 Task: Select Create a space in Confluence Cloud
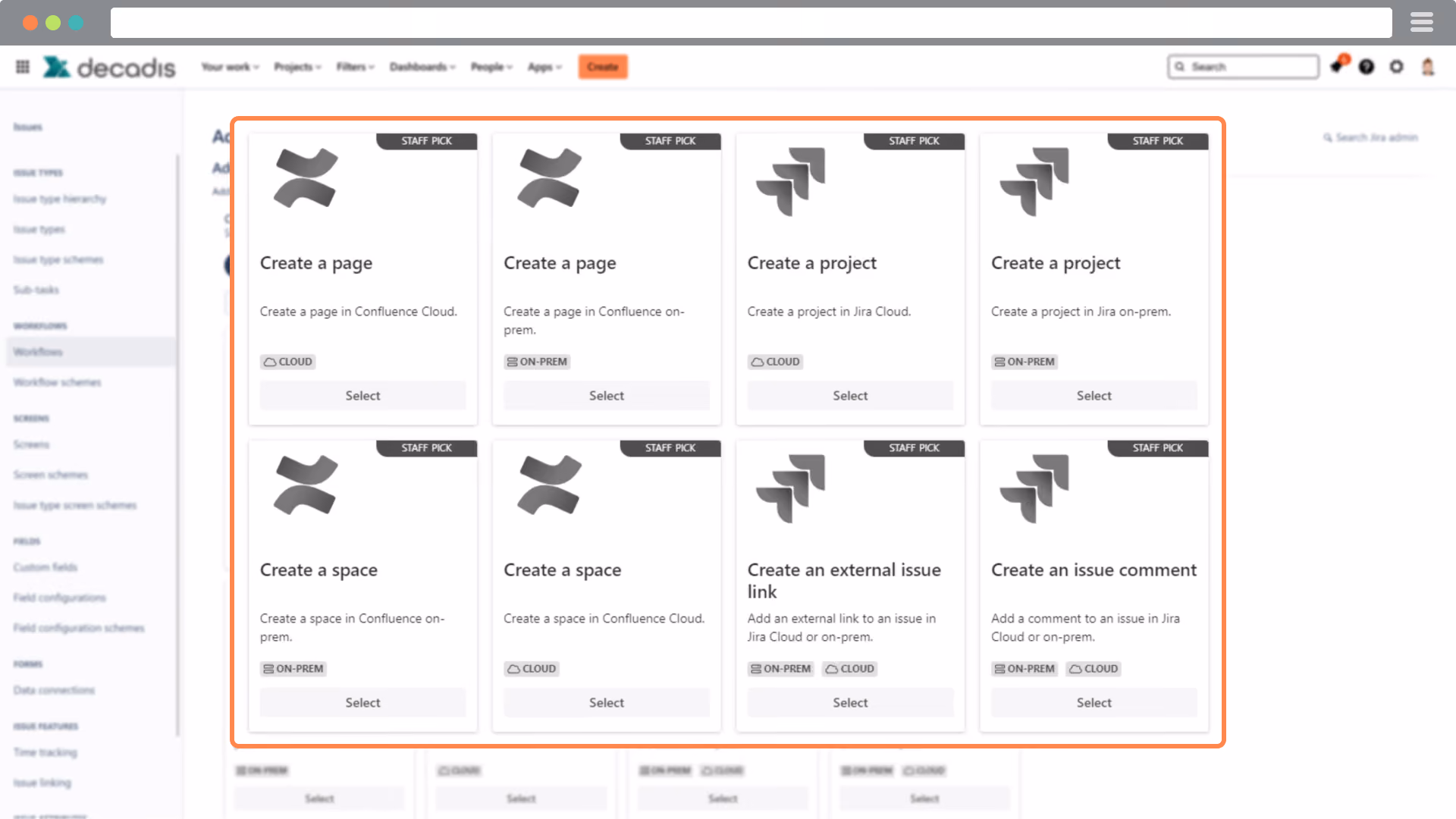(607, 703)
